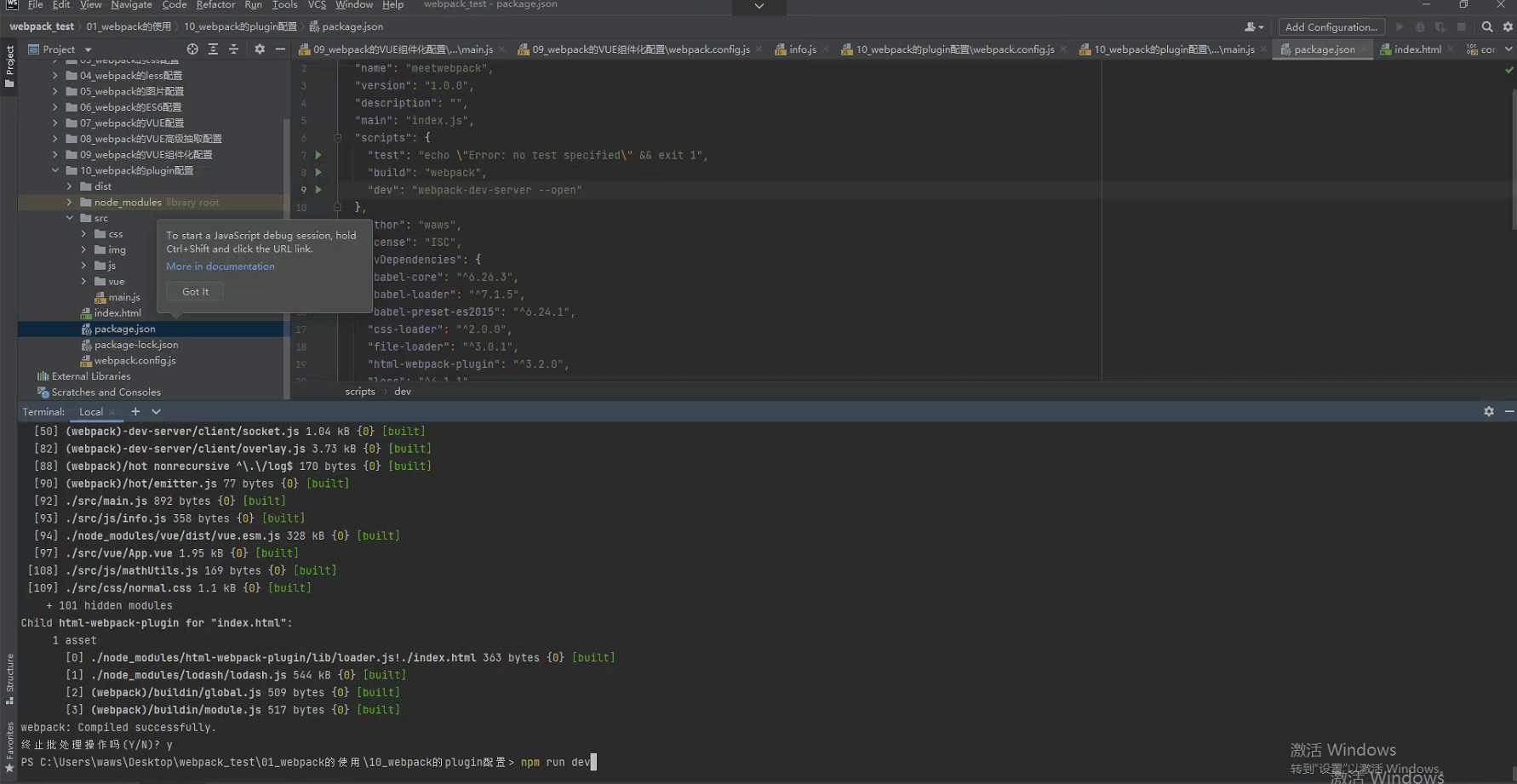Toggle the Project tool window side button

point(9,66)
